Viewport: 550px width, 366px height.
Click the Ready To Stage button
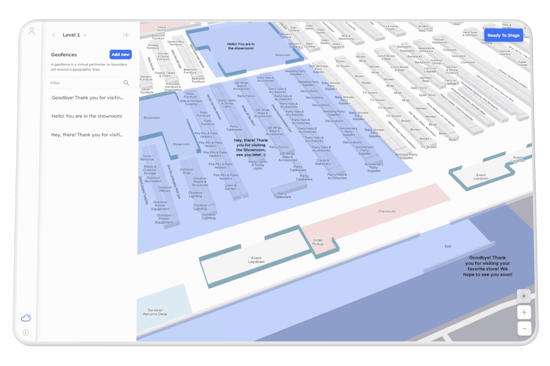(503, 35)
